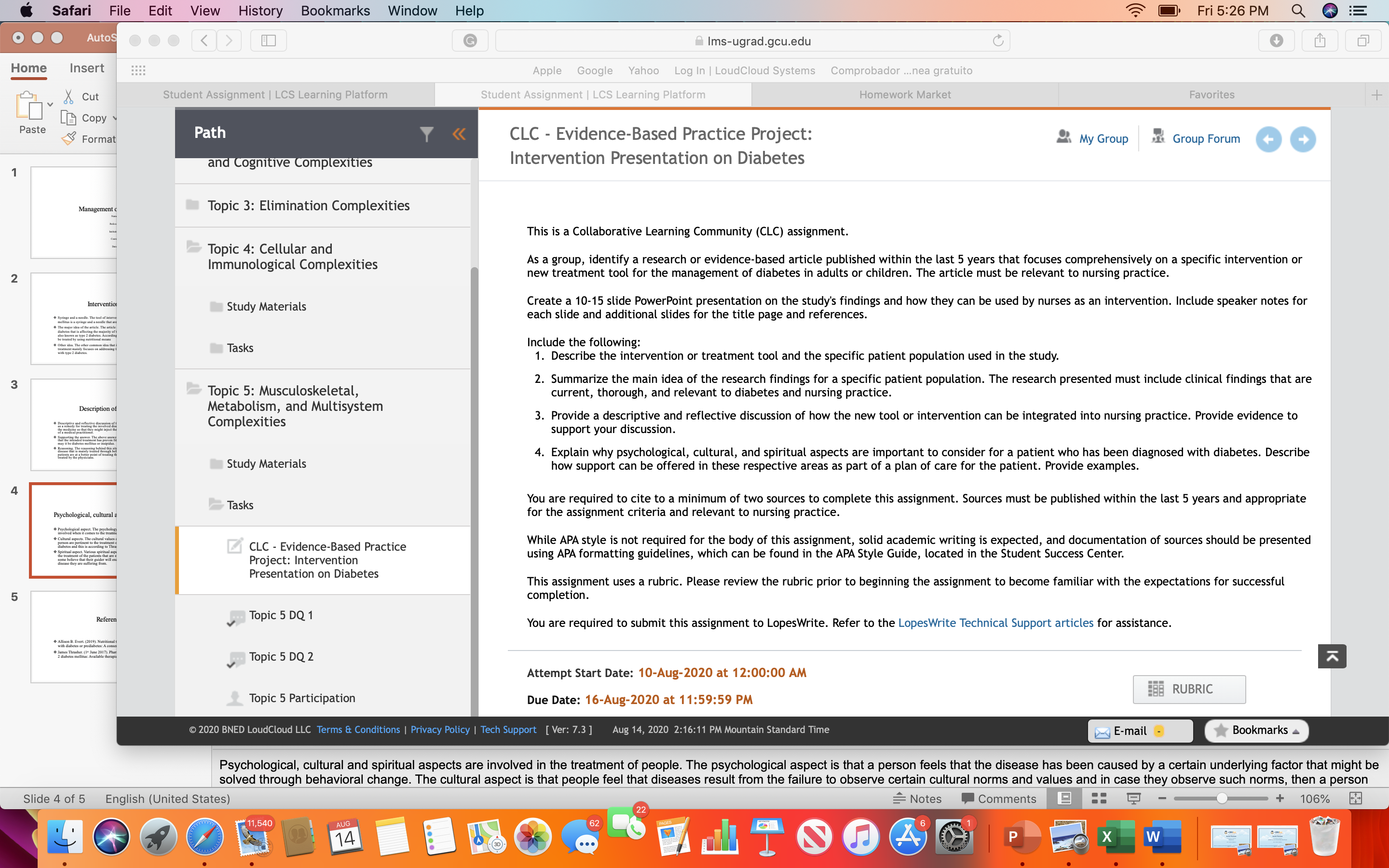Viewport: 1389px width, 868px height.
Task: Click the Home ribbon tab in PowerPoint
Action: coord(29,68)
